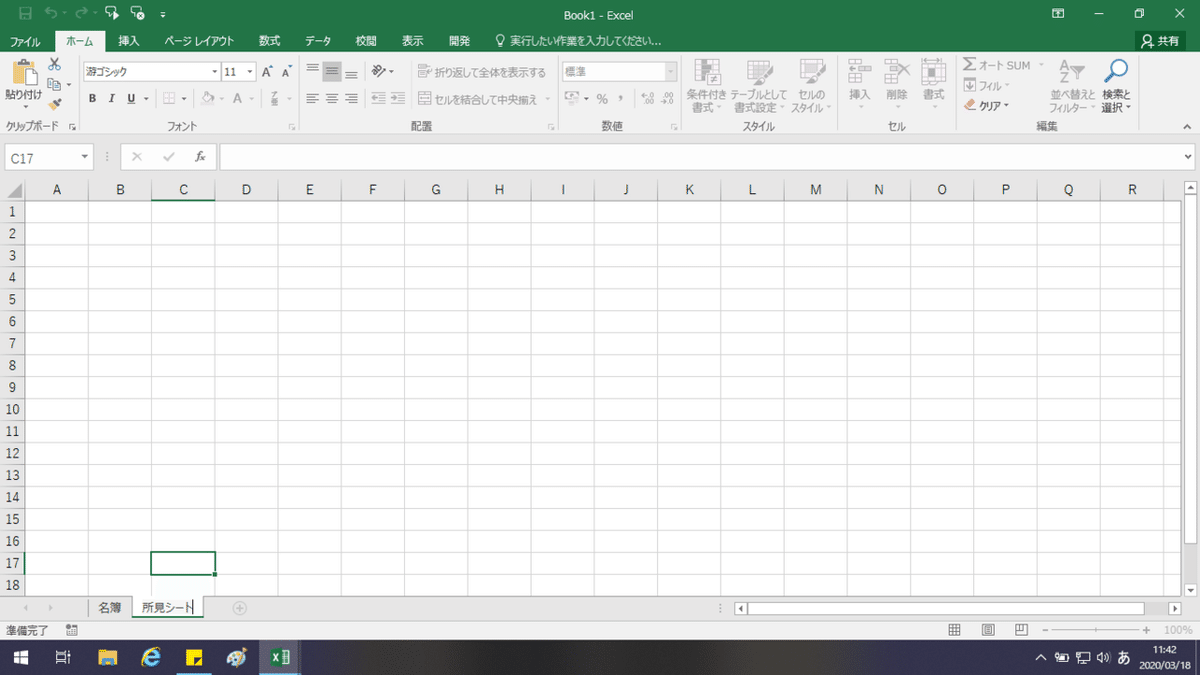
Task: Open the Find and Select (検索と選択) menu
Action: pos(1116,85)
